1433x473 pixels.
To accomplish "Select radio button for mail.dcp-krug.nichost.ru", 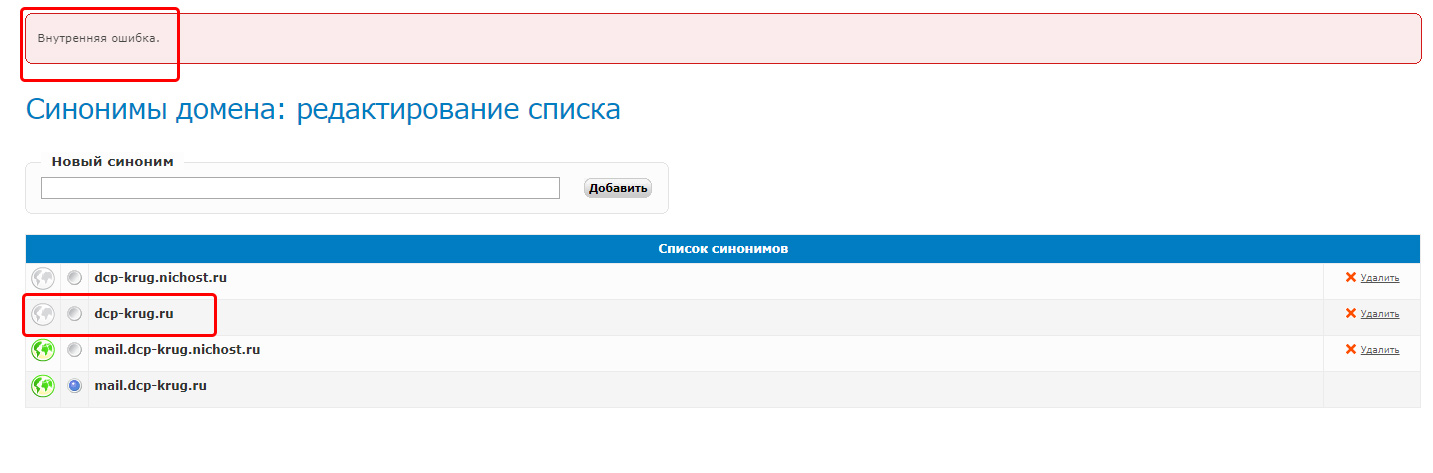I will (x=74, y=350).
